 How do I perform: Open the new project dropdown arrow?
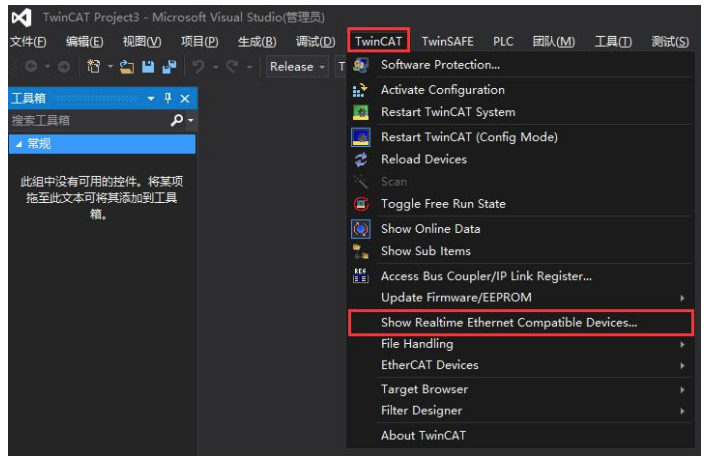pyautogui.click(x=110, y=67)
